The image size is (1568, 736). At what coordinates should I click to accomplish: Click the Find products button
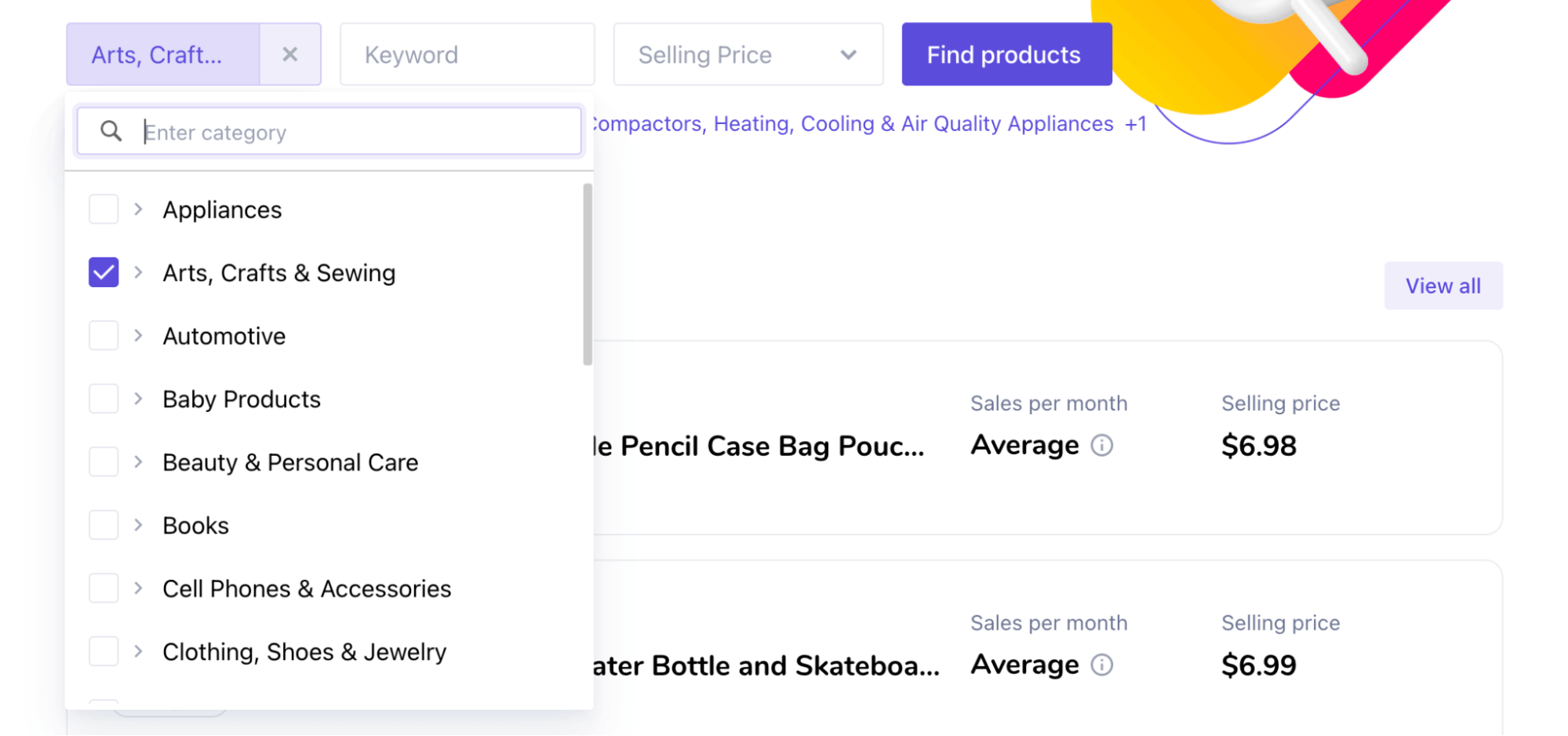click(1006, 54)
